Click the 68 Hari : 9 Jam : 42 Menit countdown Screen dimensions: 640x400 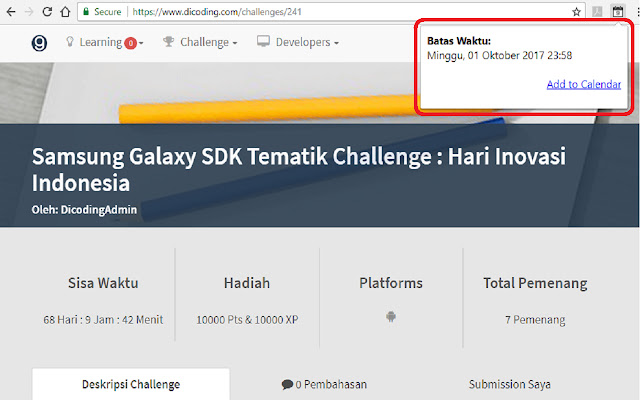point(103,320)
